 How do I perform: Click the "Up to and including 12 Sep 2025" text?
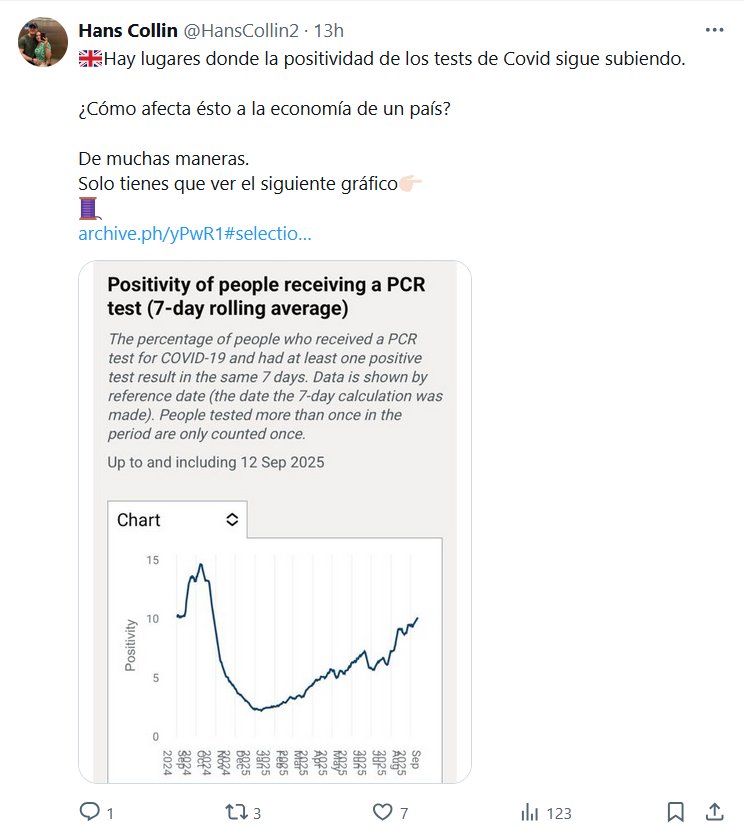click(x=216, y=463)
